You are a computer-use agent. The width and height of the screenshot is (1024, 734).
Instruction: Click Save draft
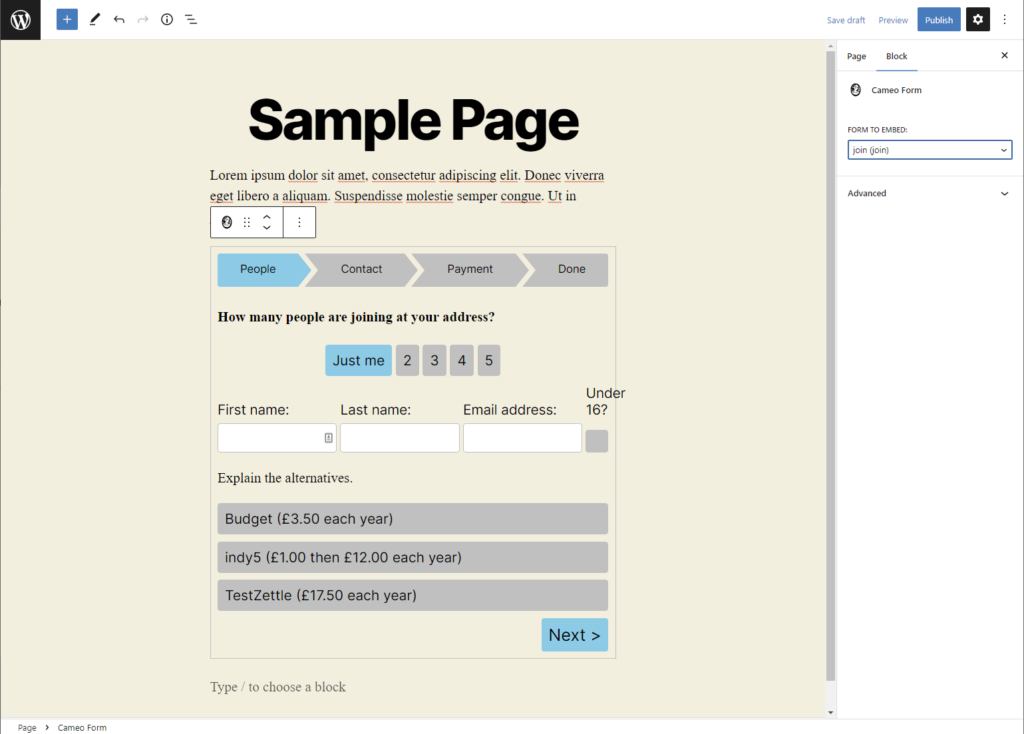click(846, 20)
